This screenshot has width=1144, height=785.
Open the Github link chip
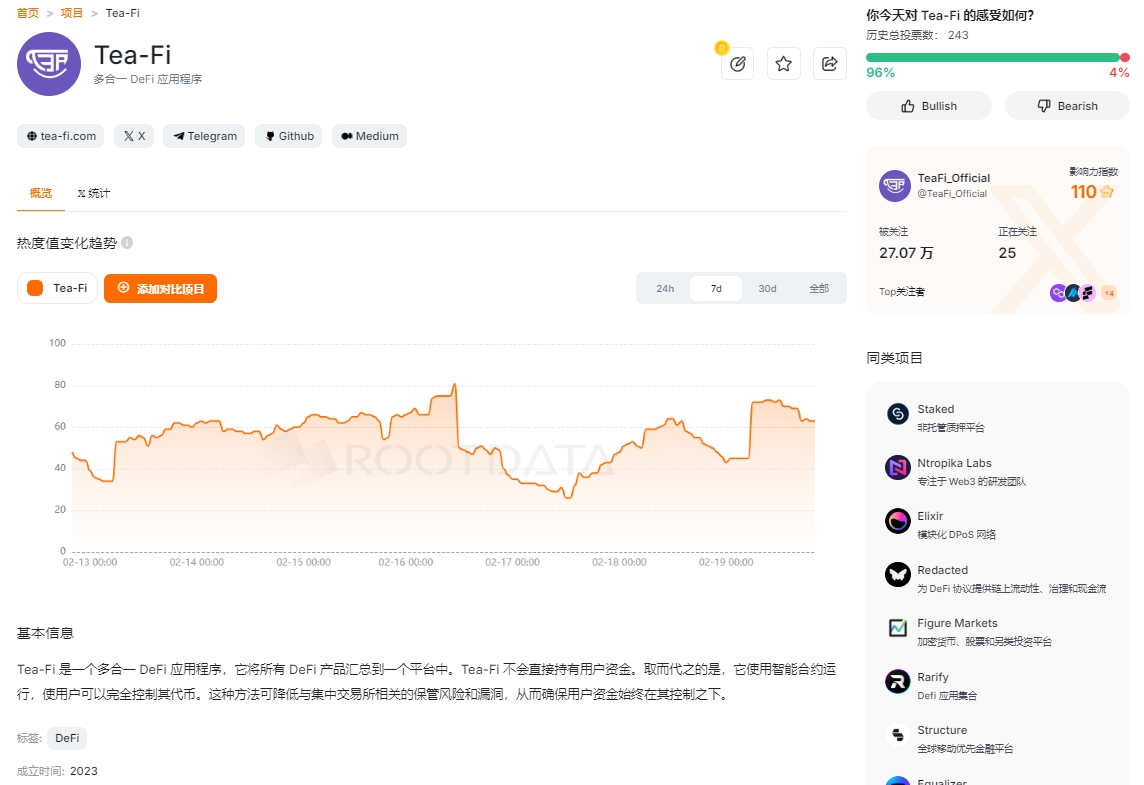(289, 136)
